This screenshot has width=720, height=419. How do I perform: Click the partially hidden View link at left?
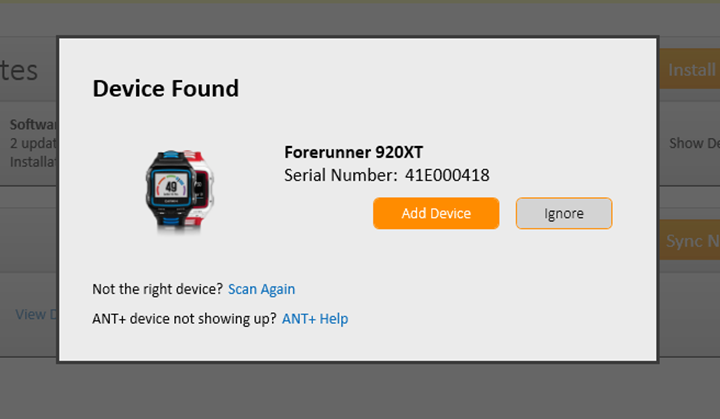click(36, 314)
